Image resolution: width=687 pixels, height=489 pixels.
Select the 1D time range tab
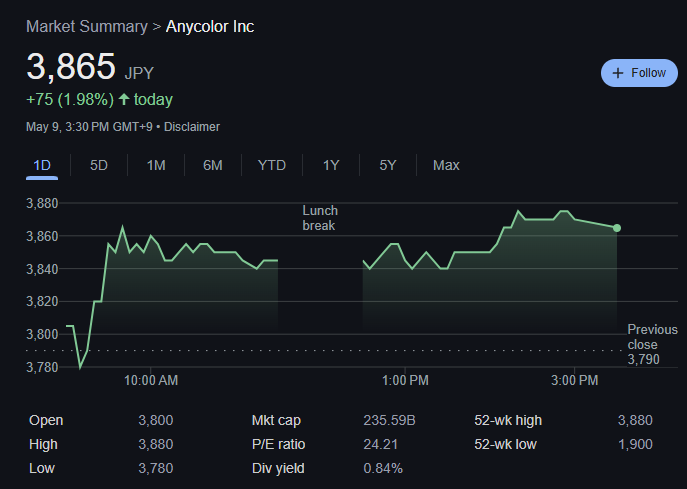(42, 165)
